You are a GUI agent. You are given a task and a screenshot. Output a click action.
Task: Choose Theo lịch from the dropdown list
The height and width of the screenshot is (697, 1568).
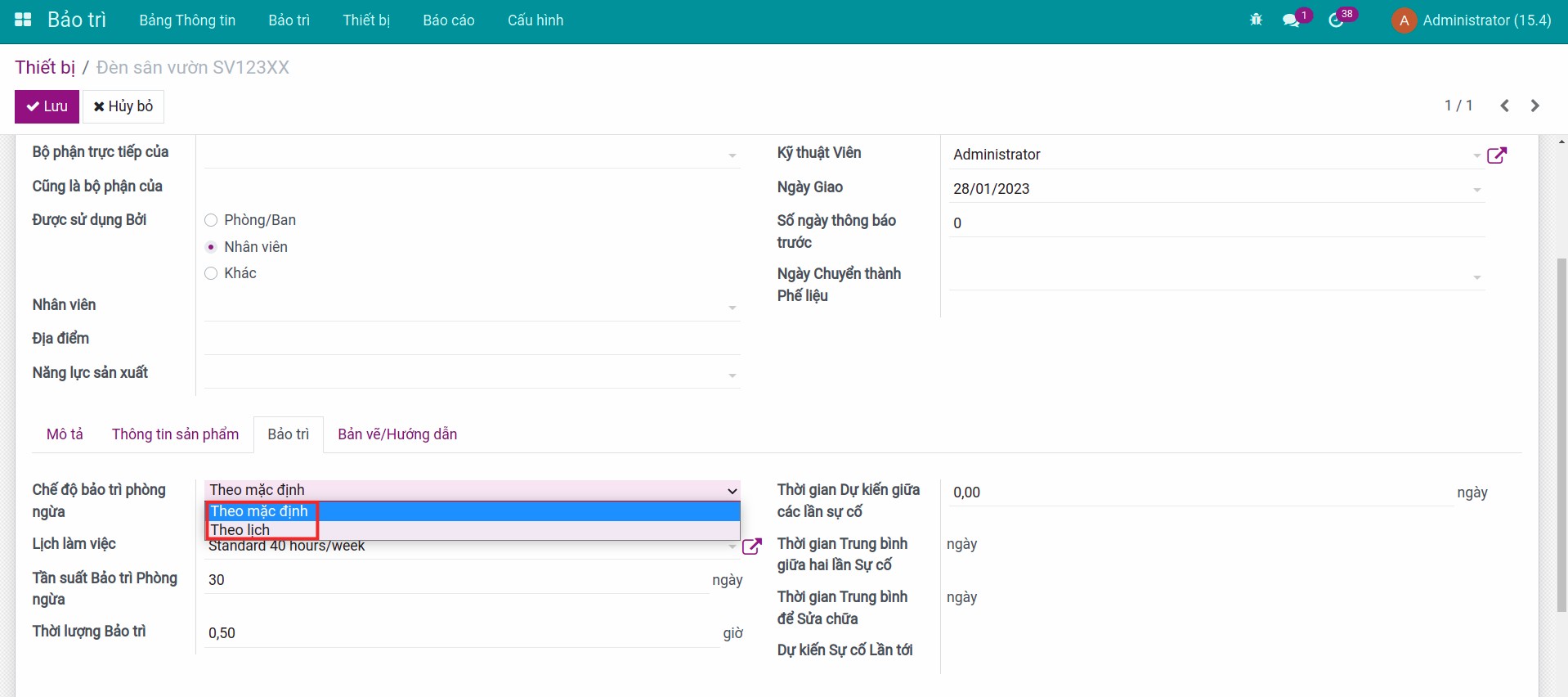pos(240,530)
